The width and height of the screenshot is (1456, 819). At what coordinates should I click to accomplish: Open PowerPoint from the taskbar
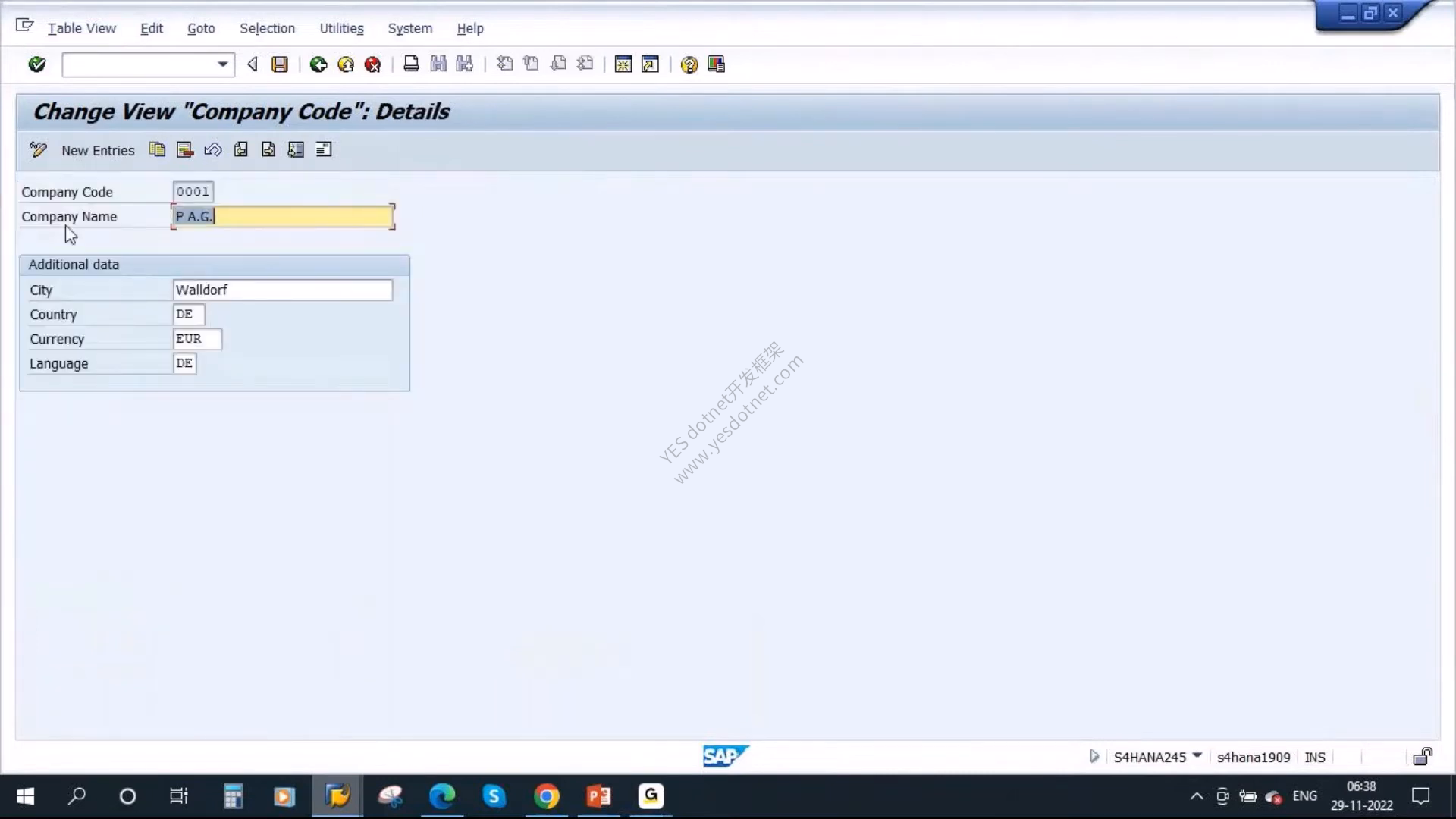click(599, 796)
